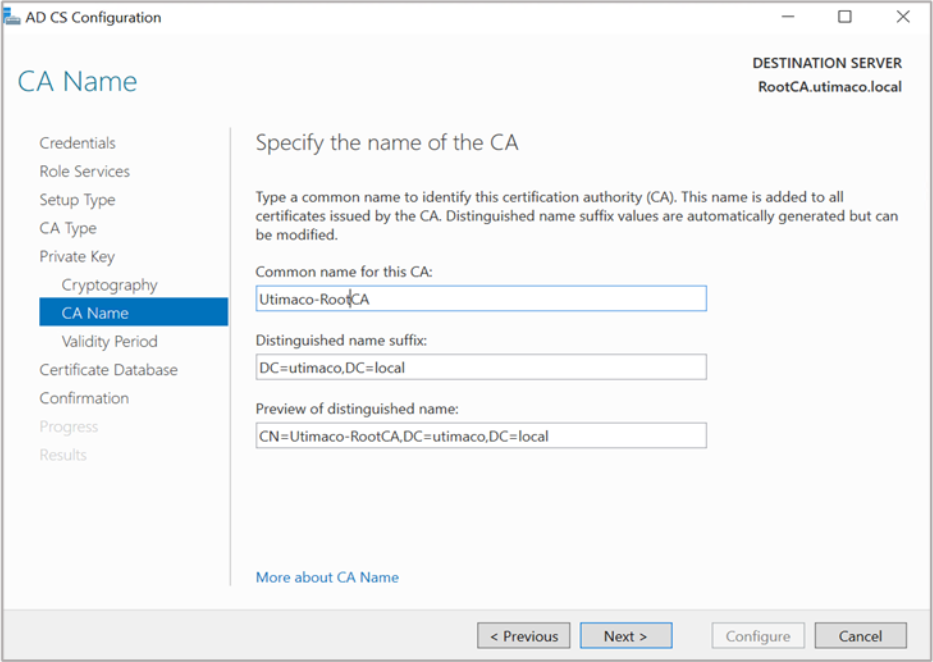Open the Certificate Database step
The image size is (933, 662).
108,370
